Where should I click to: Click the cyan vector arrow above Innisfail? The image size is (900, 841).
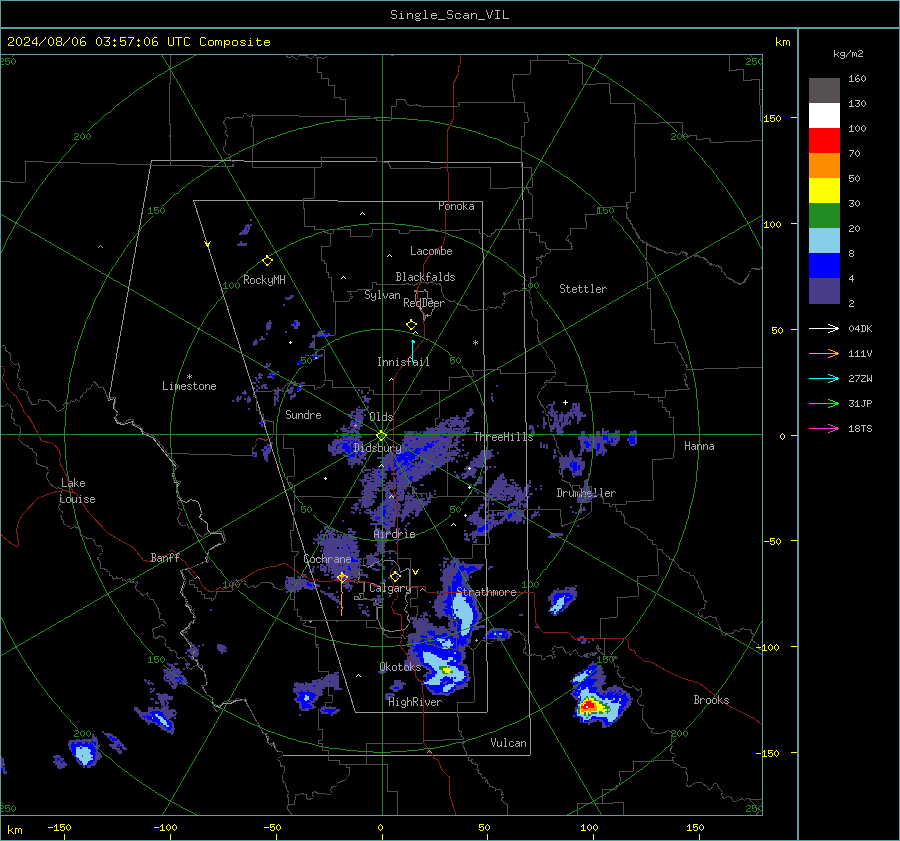(413, 351)
